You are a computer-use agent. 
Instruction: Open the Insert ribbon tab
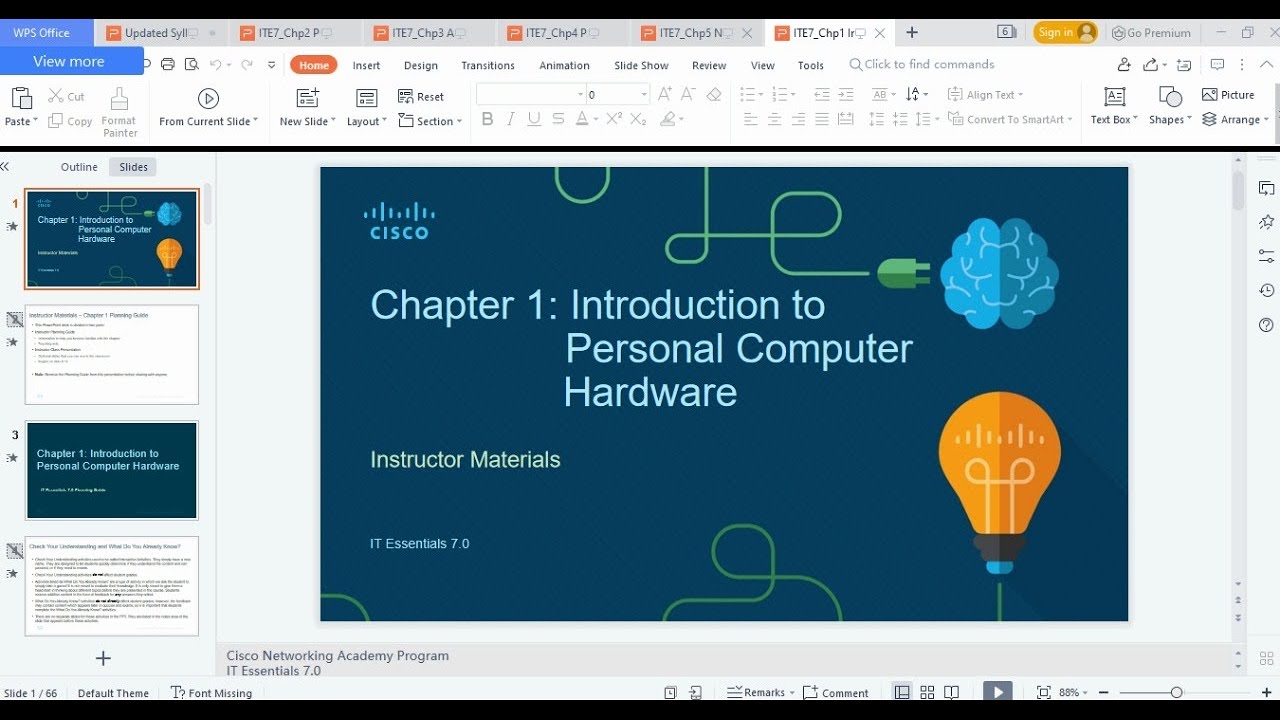[x=366, y=65]
